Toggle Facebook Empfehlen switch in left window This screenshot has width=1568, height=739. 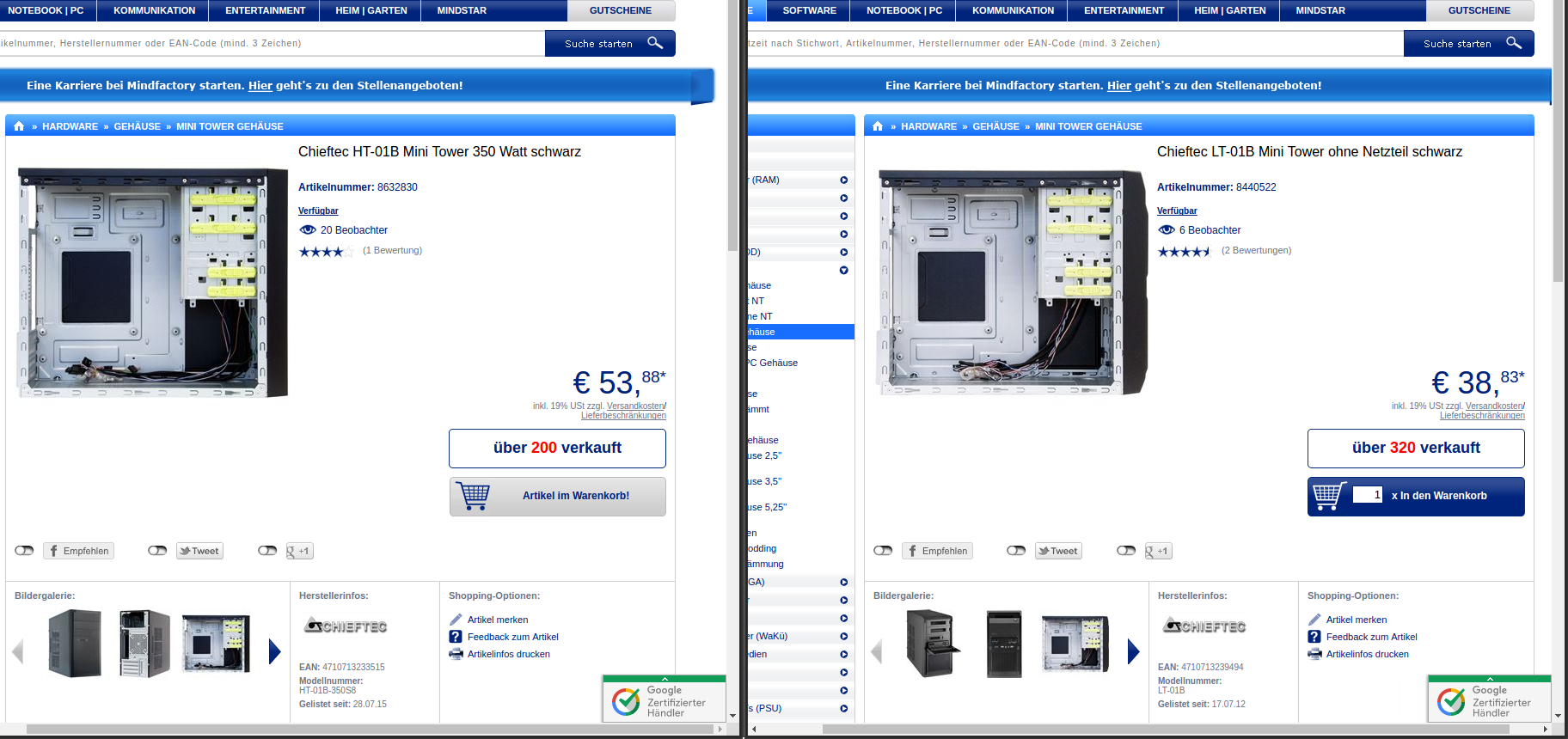click(24, 550)
